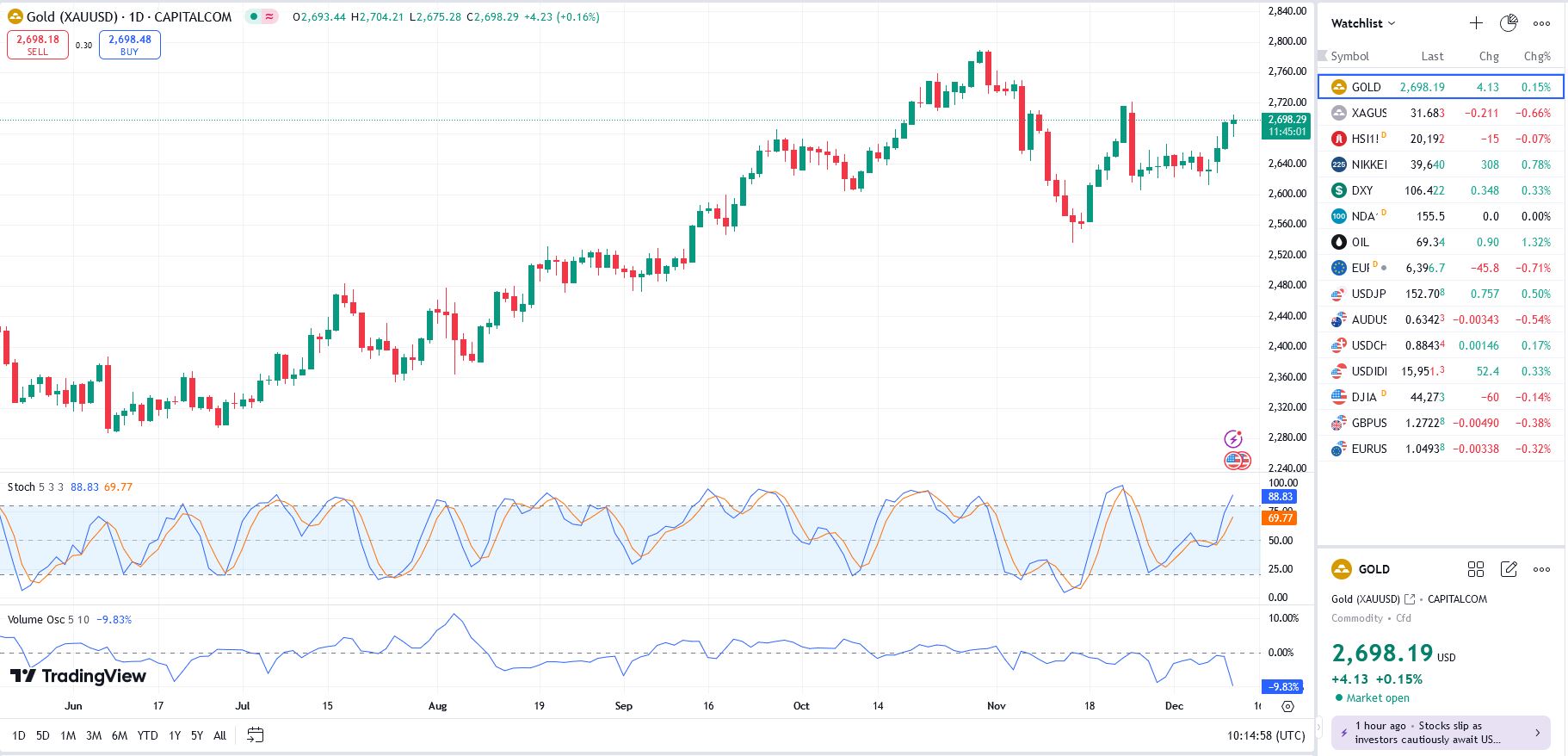Select the 6M time range tab
The height and width of the screenshot is (756, 1568).
[120, 735]
